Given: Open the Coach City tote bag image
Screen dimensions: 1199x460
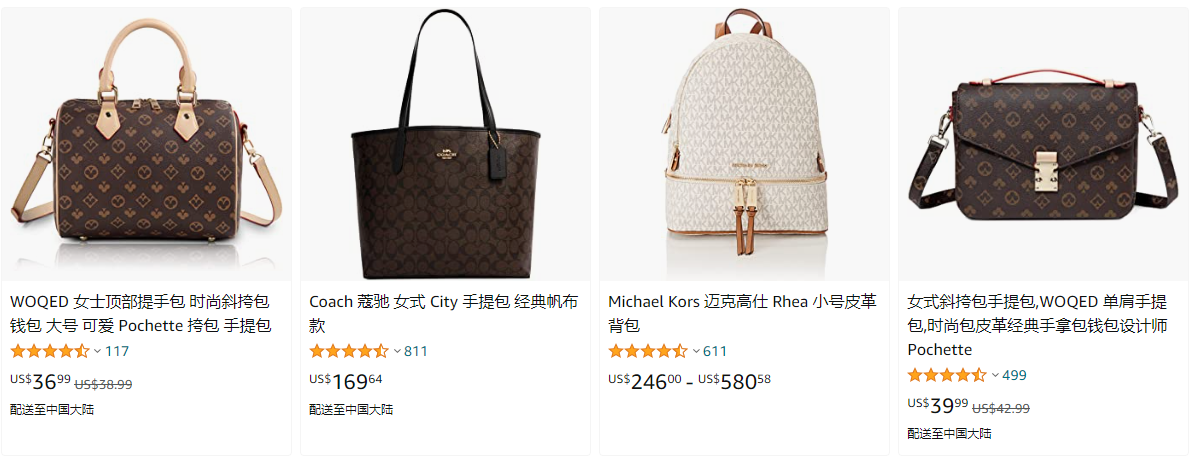Looking at the screenshot, I should (445, 144).
